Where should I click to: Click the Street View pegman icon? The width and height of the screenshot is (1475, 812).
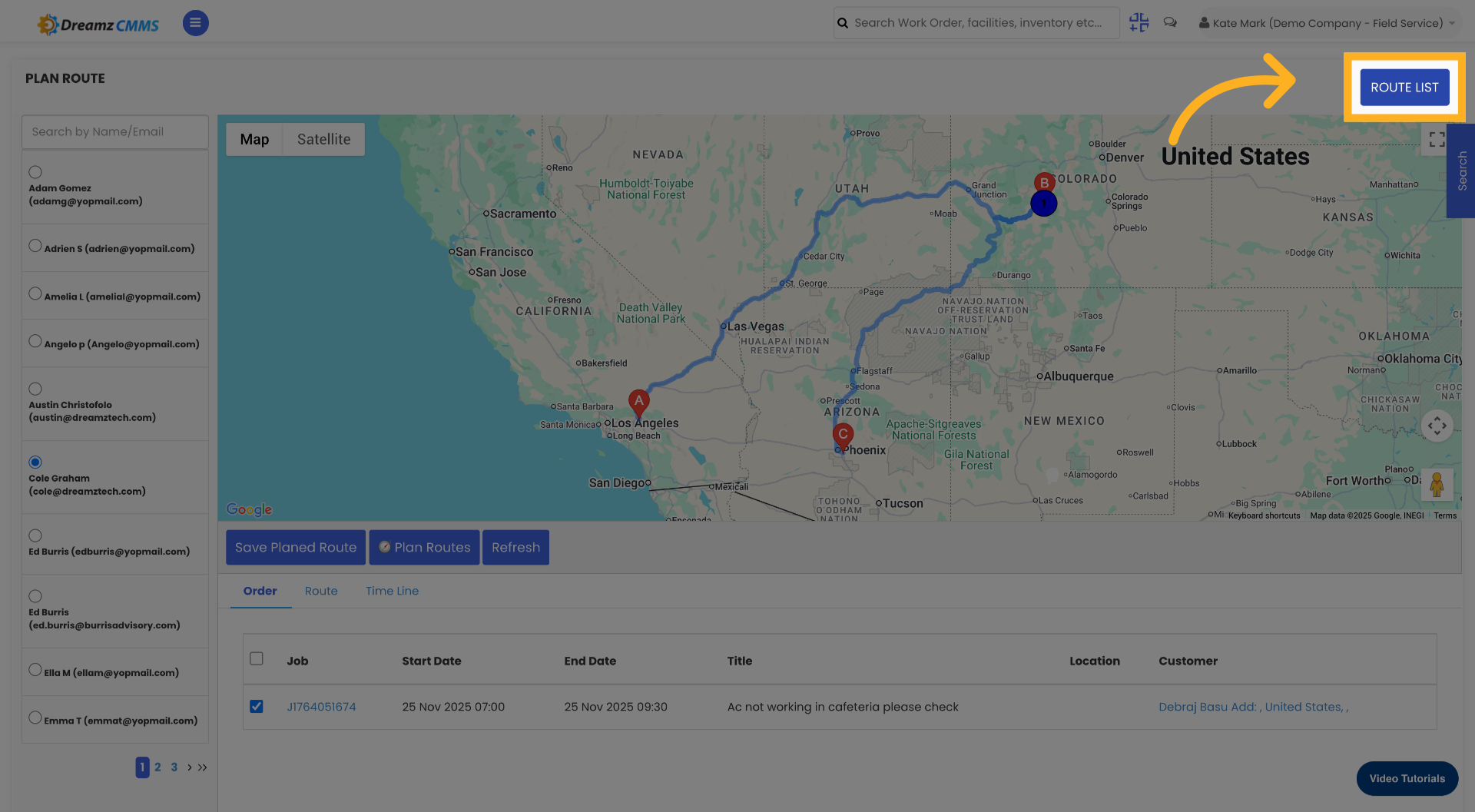(x=1437, y=485)
